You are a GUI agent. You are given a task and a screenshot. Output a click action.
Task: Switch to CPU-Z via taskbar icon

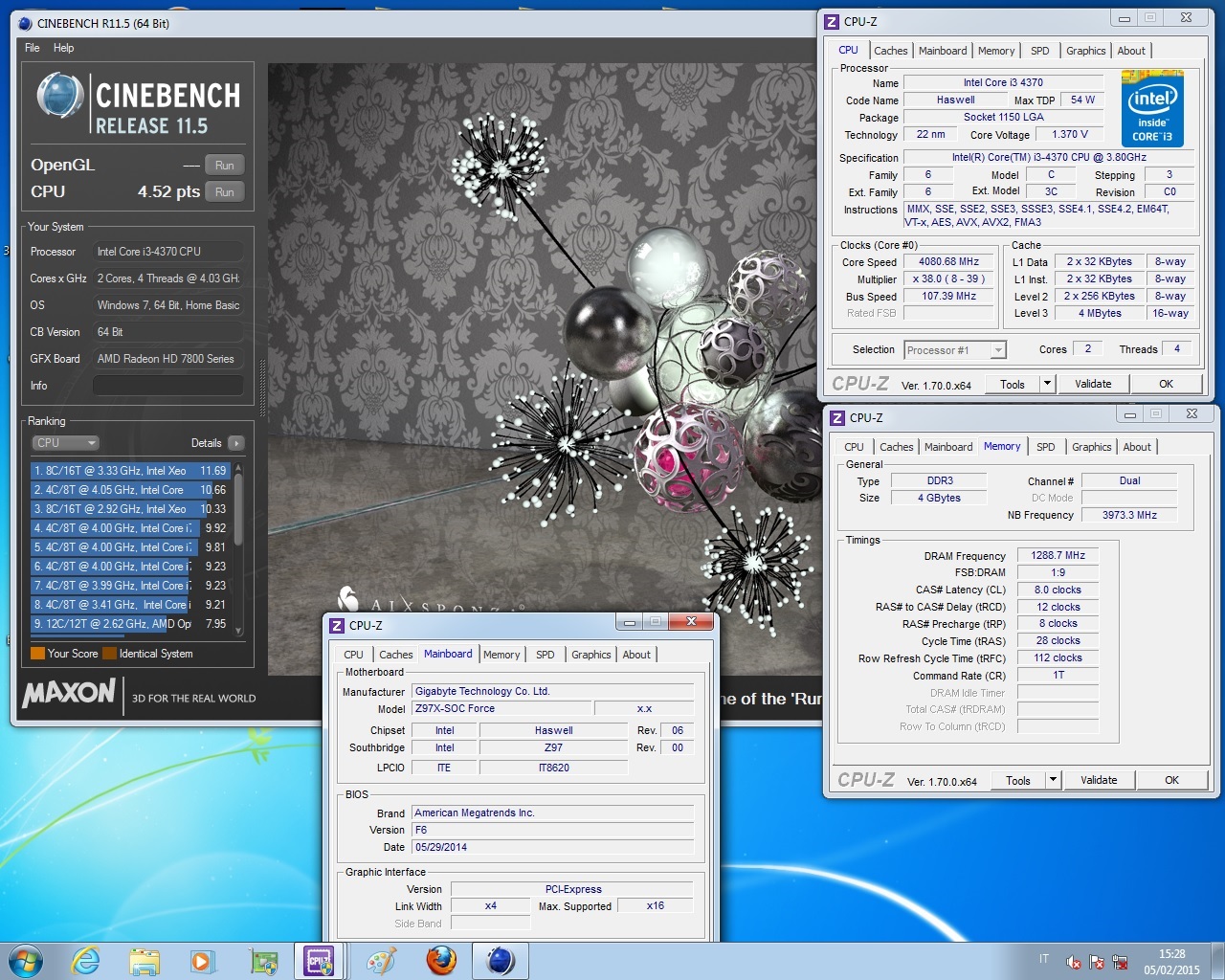(x=319, y=961)
